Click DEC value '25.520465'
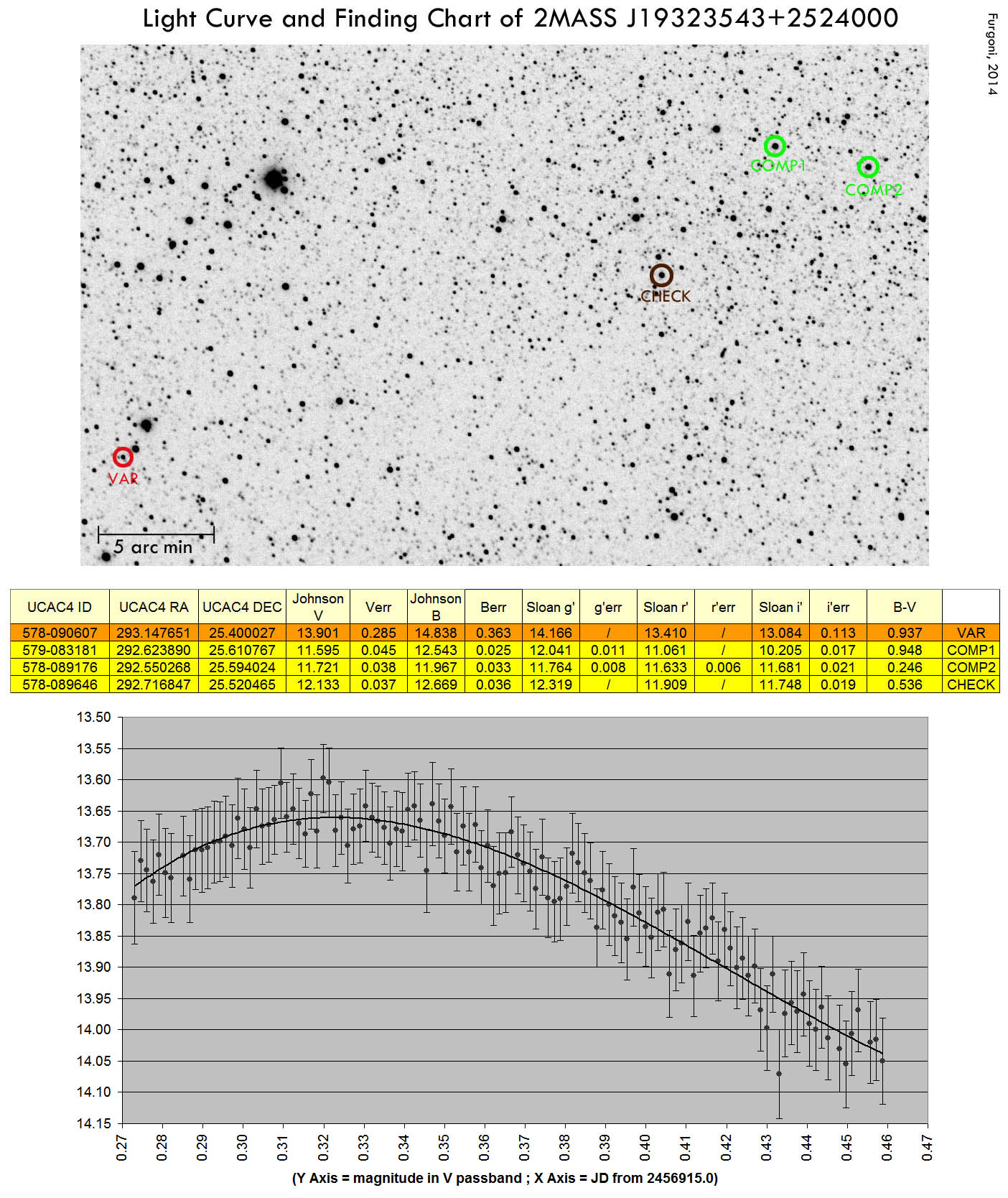The height and width of the screenshot is (1198, 1008). pyautogui.click(x=242, y=684)
